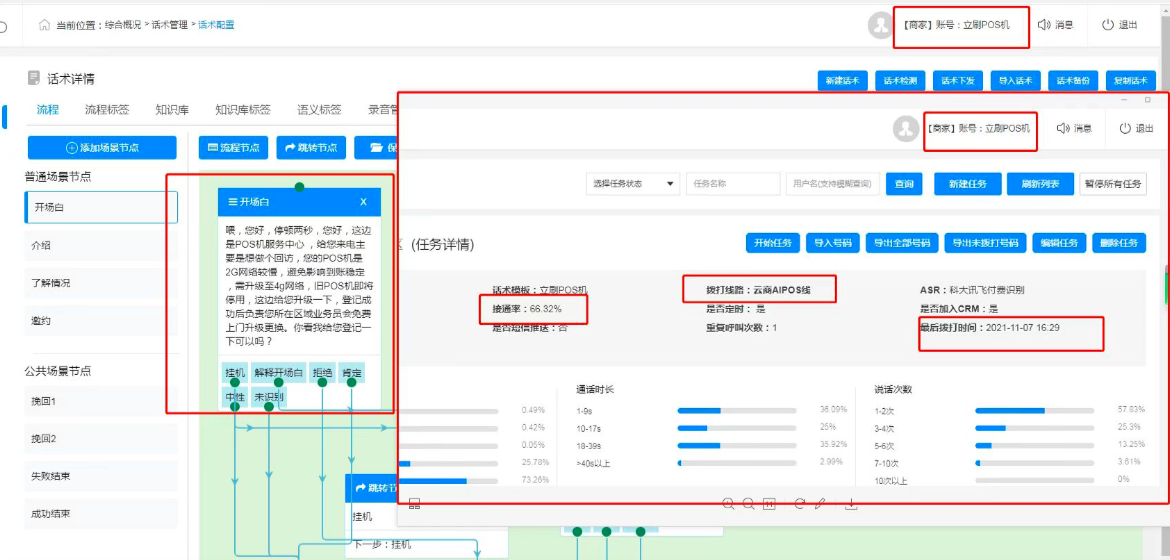The height and width of the screenshot is (560, 1170).
Task: Click the 添加场景节点 button
Action: click(101, 148)
